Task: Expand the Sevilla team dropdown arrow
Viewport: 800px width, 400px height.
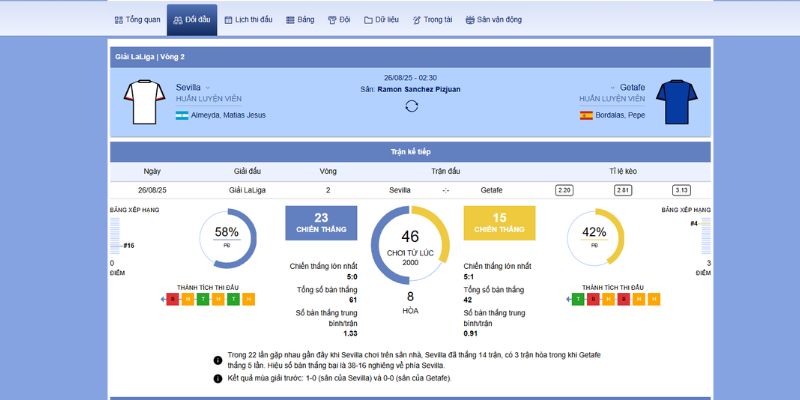Action: point(208,88)
